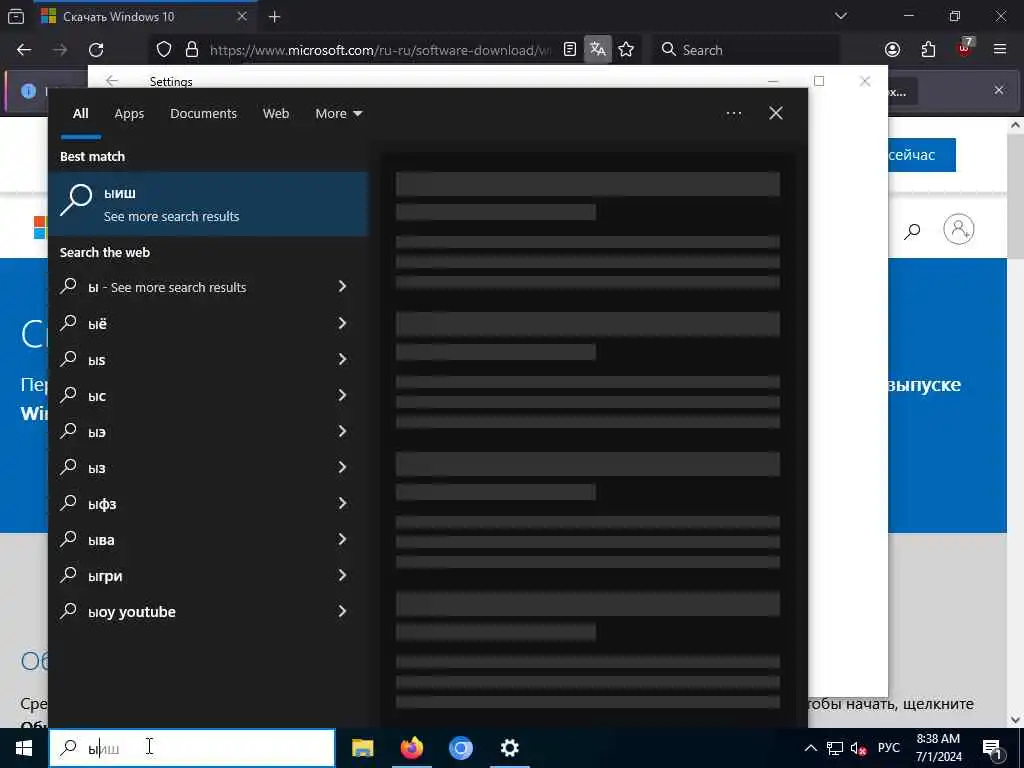The height and width of the screenshot is (768, 1024).
Task: Select the ыва web suggestion
Action: 208,539
